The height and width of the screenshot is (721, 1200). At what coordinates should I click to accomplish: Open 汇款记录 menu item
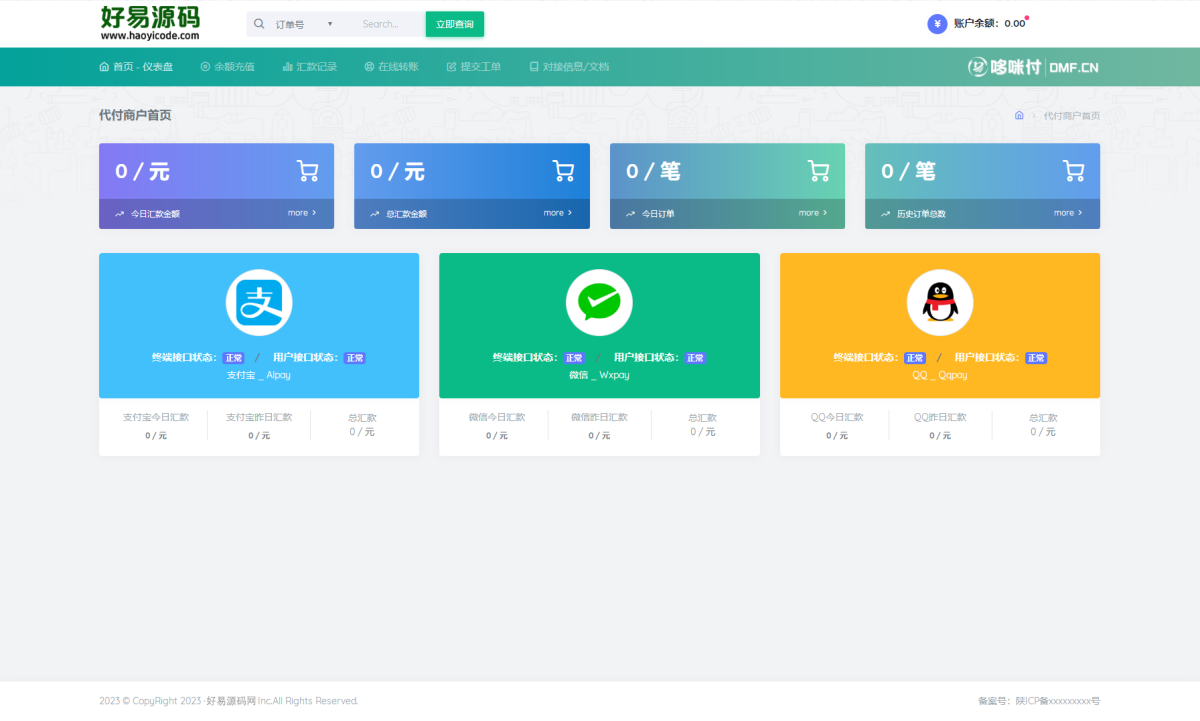pos(310,67)
